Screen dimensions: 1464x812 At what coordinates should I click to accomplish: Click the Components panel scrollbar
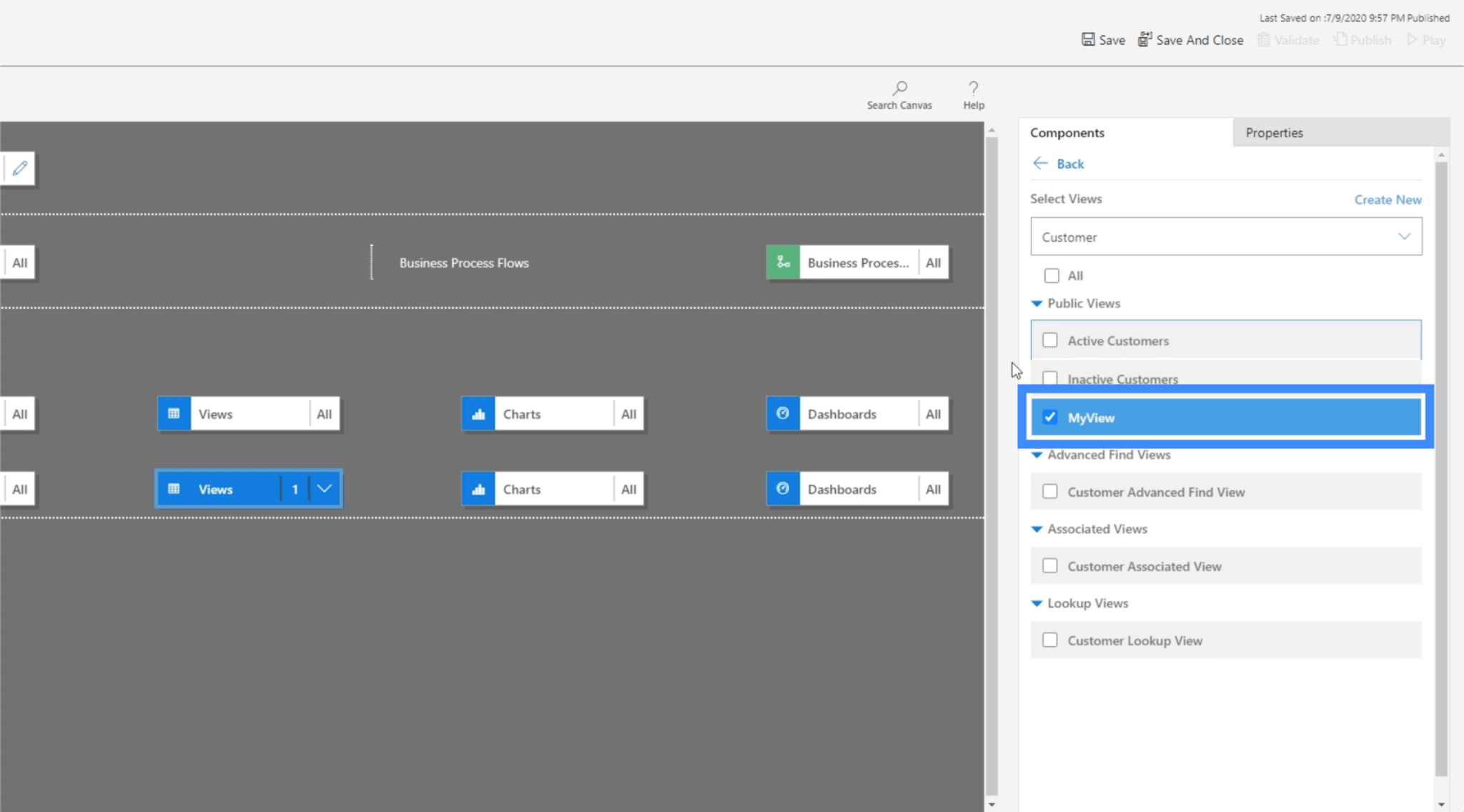1441,468
